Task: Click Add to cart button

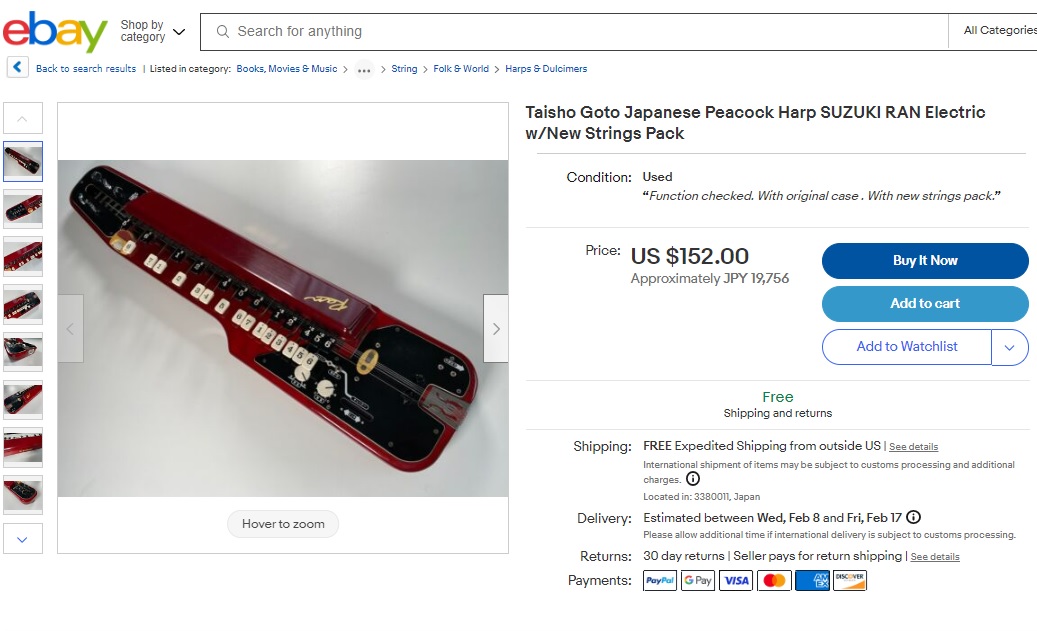Action: (x=925, y=304)
